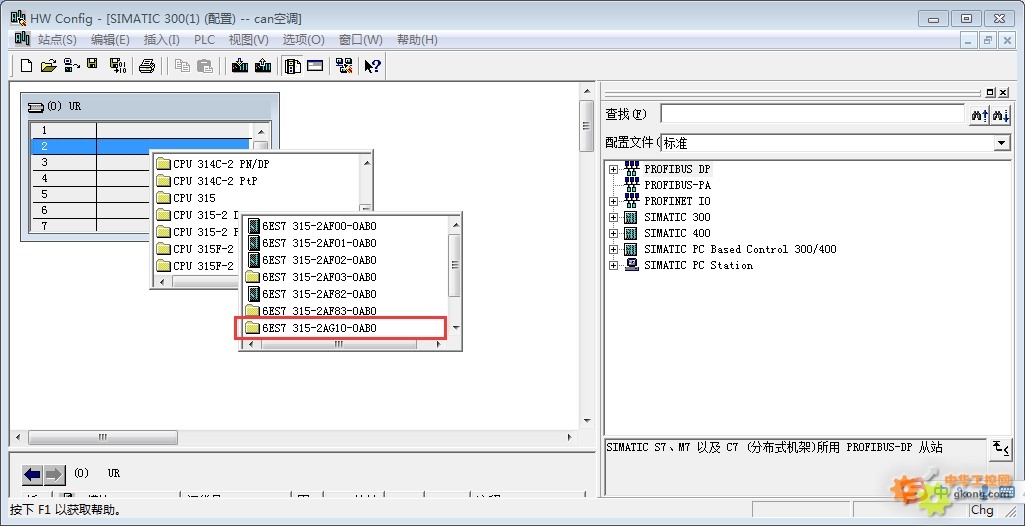1025x526 pixels.
Task: Open the 选项(O) menu
Action: 303,40
